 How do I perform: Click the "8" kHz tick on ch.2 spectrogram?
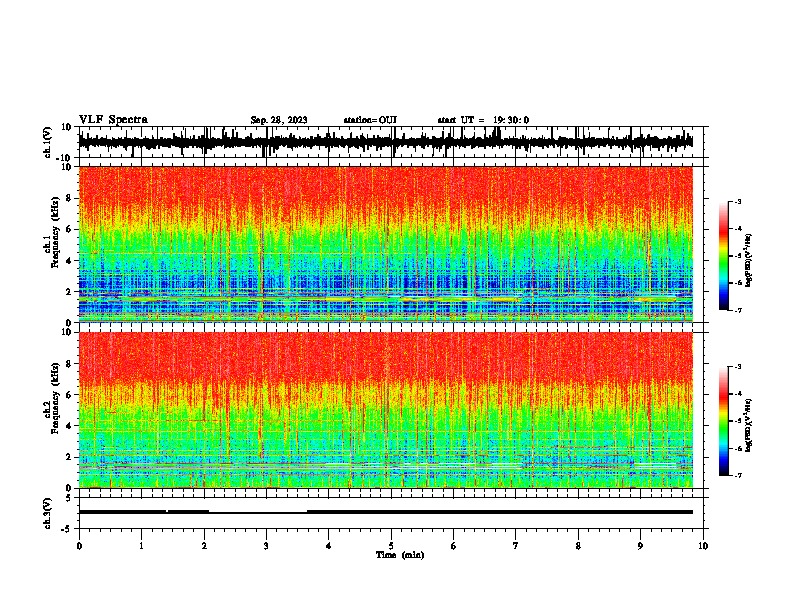coord(69,364)
